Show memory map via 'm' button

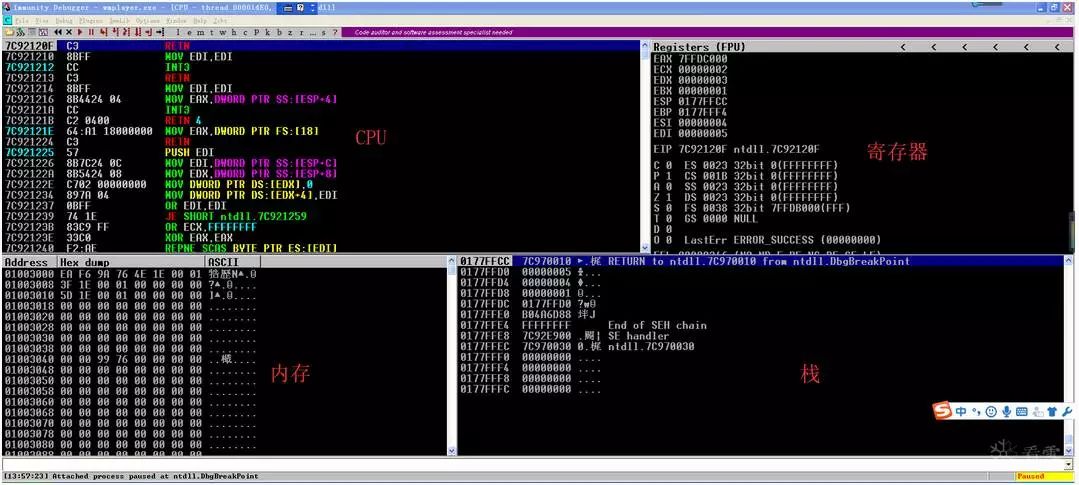200,32
